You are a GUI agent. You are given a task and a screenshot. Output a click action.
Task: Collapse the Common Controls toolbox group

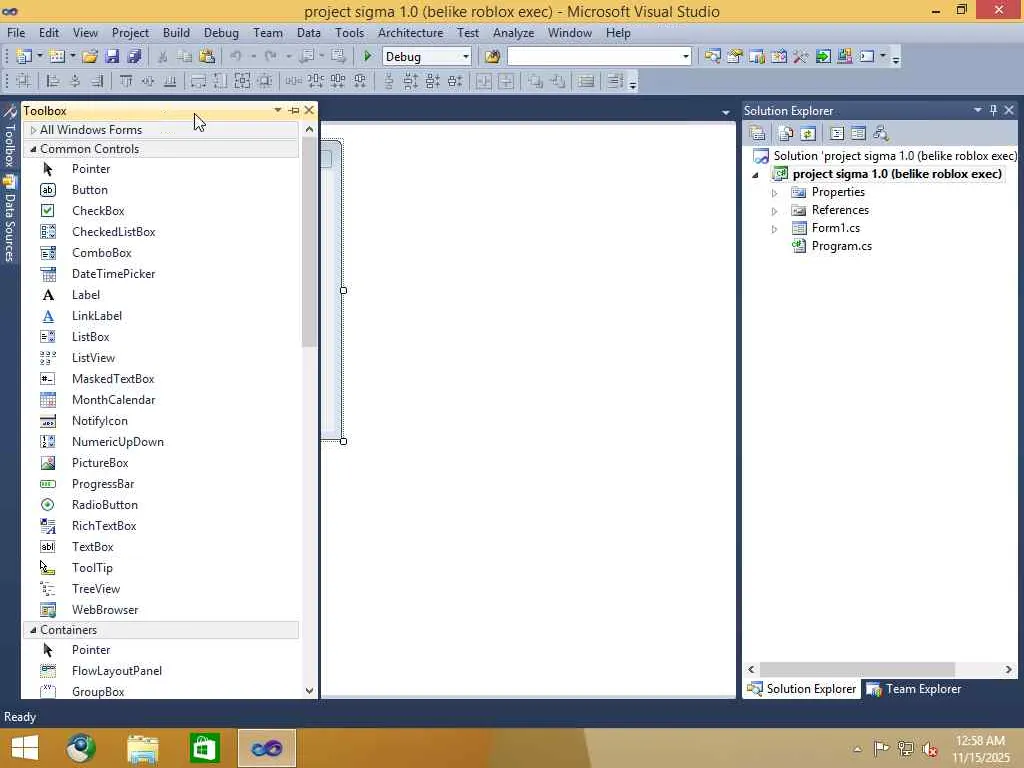tap(33, 149)
